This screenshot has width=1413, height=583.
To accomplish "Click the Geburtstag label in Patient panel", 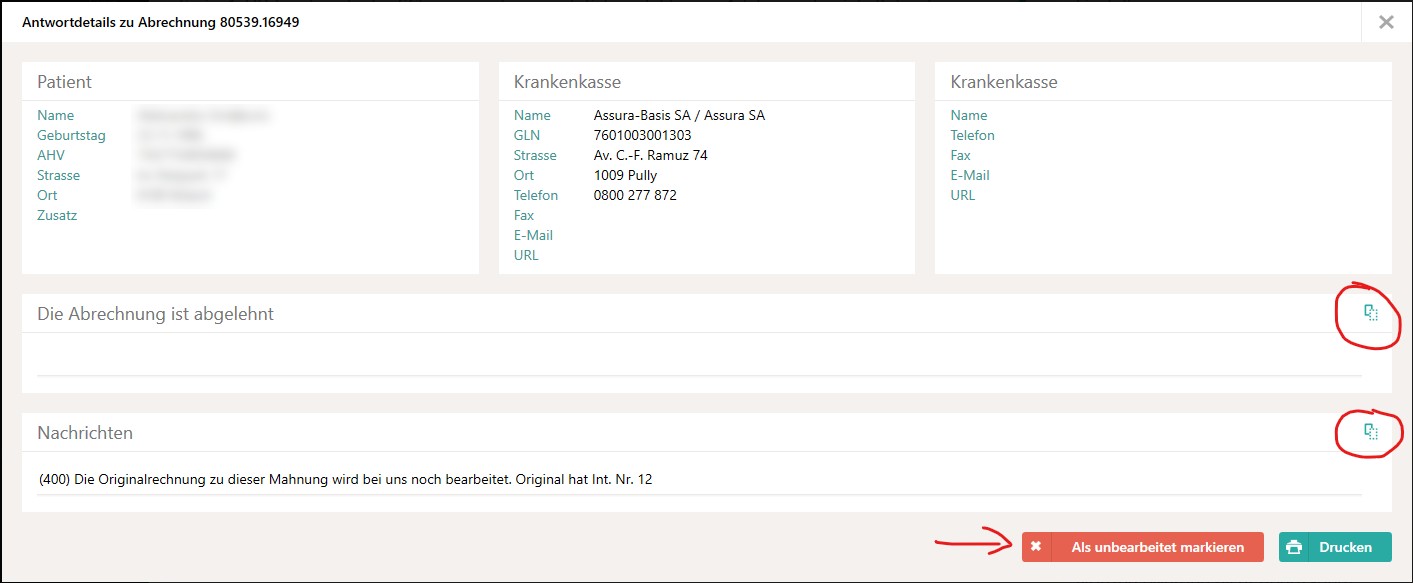I will (71, 135).
